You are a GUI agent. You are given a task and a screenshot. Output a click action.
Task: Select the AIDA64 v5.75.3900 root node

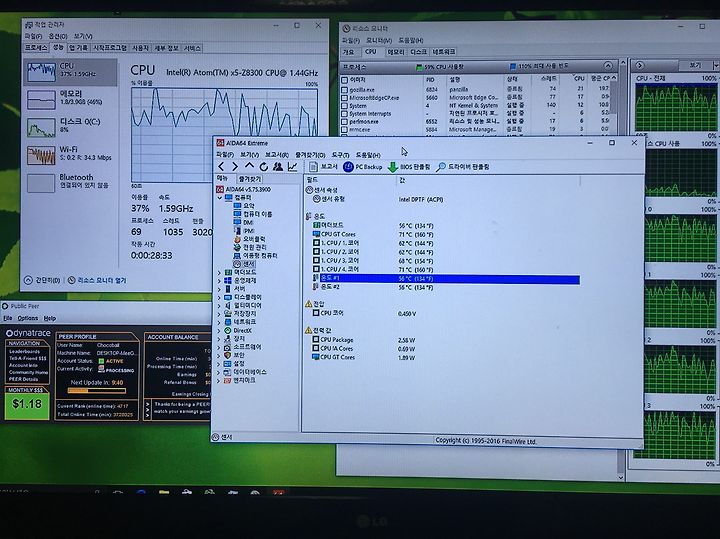243,189
